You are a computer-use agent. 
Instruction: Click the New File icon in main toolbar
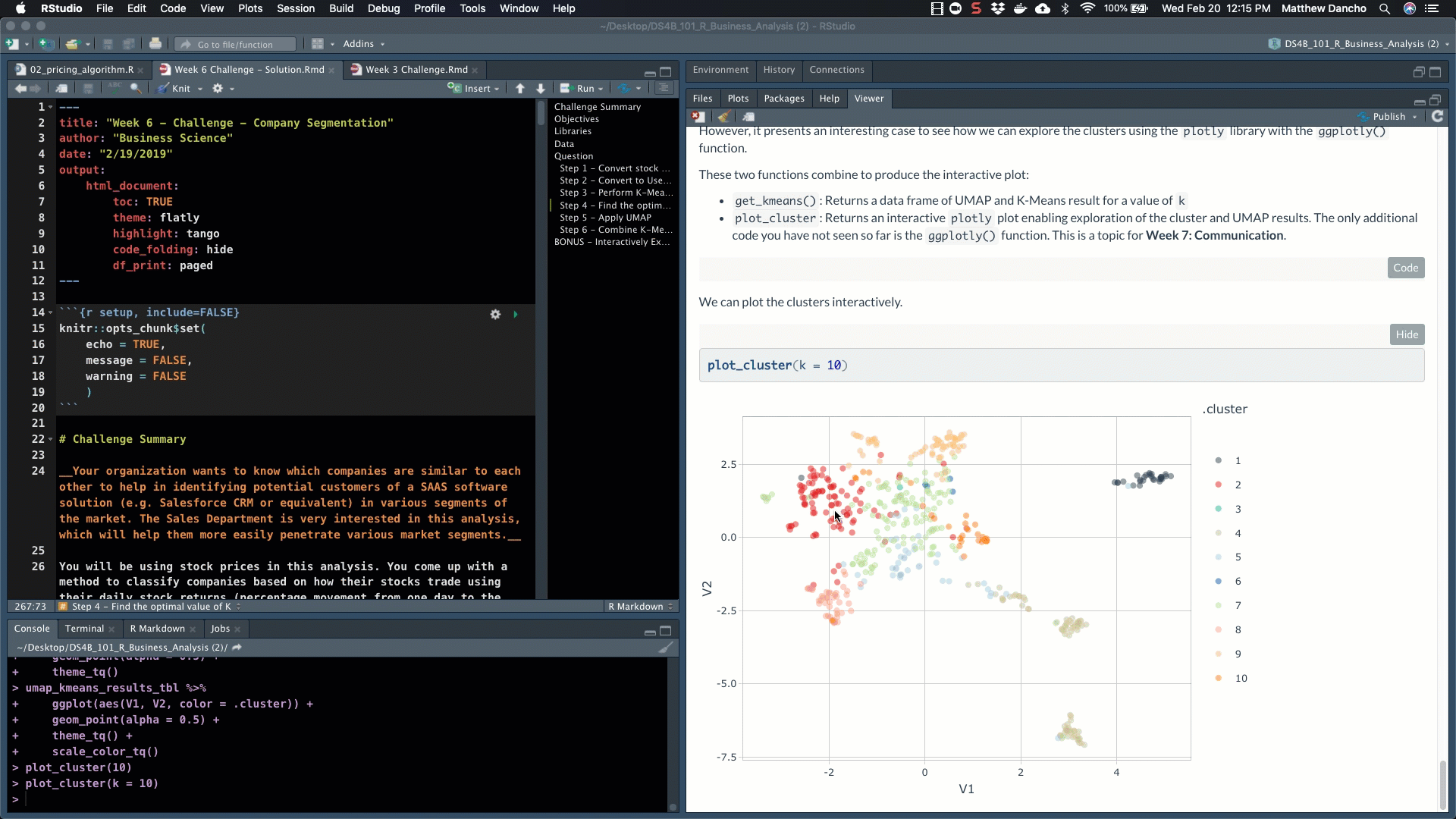tap(13, 44)
